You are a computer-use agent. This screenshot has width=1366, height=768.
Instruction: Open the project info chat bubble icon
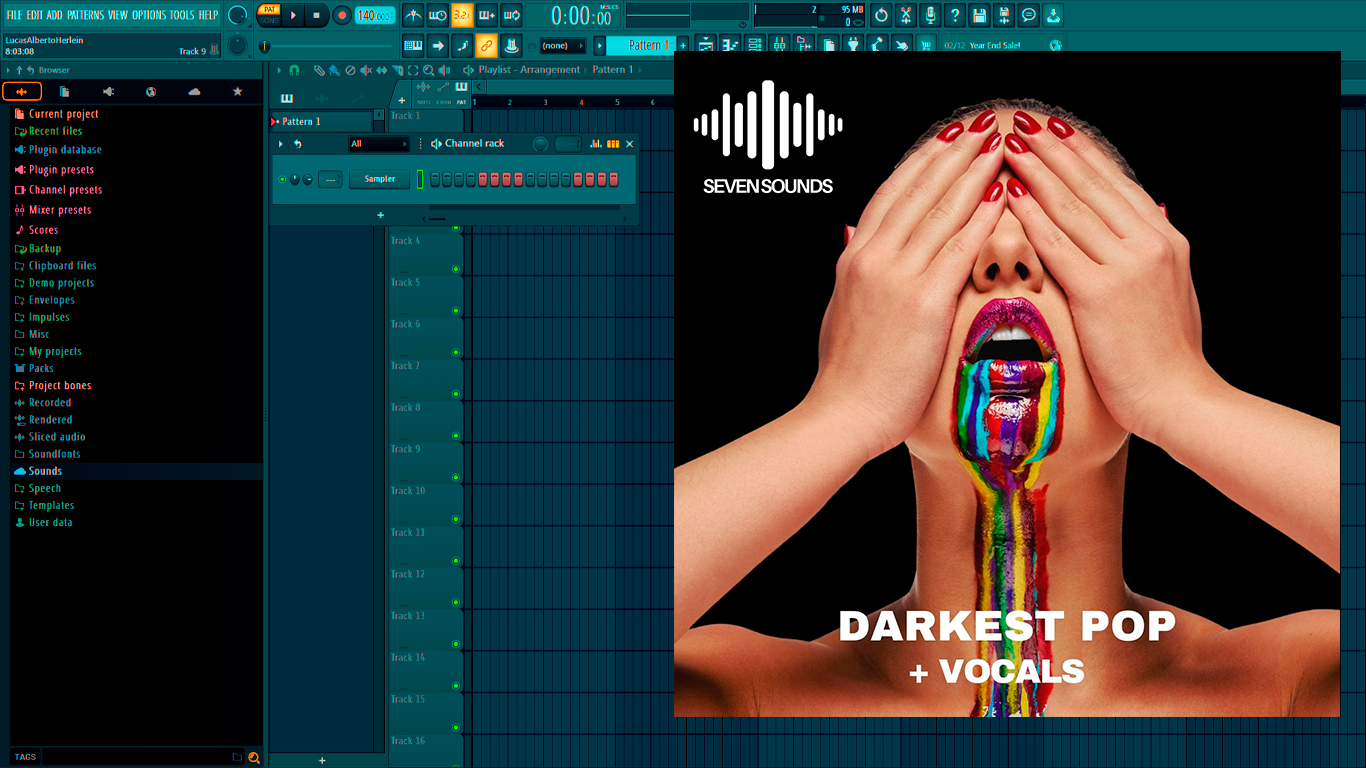click(1029, 15)
